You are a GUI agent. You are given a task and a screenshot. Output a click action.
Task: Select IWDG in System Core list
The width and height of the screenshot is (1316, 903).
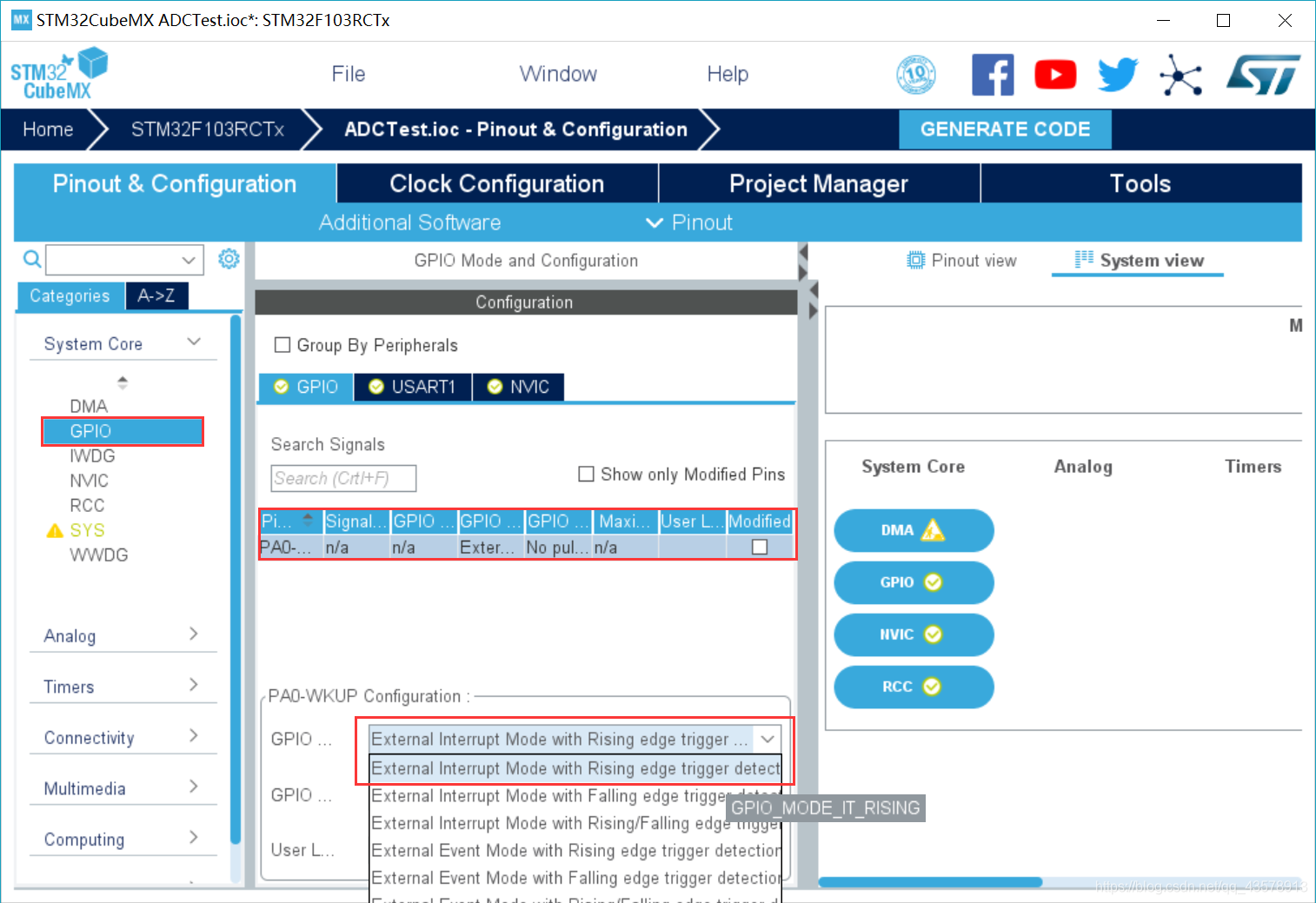[92, 455]
